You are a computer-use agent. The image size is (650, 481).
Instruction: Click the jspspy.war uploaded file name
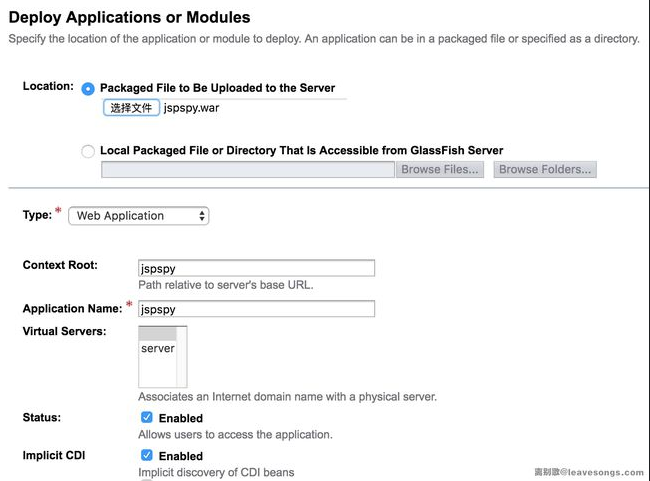point(194,107)
